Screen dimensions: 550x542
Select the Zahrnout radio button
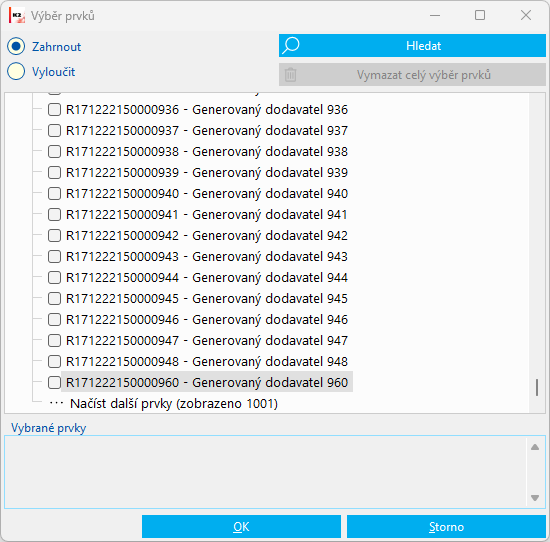tap(16, 46)
